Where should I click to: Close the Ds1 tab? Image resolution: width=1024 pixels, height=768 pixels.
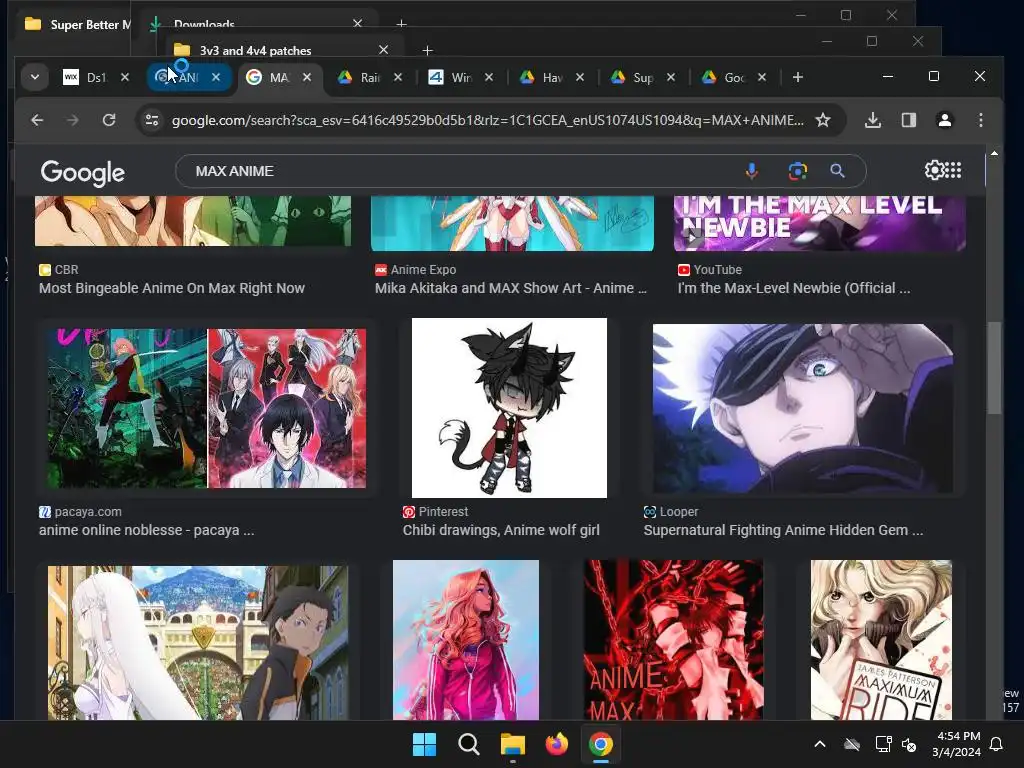[x=125, y=77]
